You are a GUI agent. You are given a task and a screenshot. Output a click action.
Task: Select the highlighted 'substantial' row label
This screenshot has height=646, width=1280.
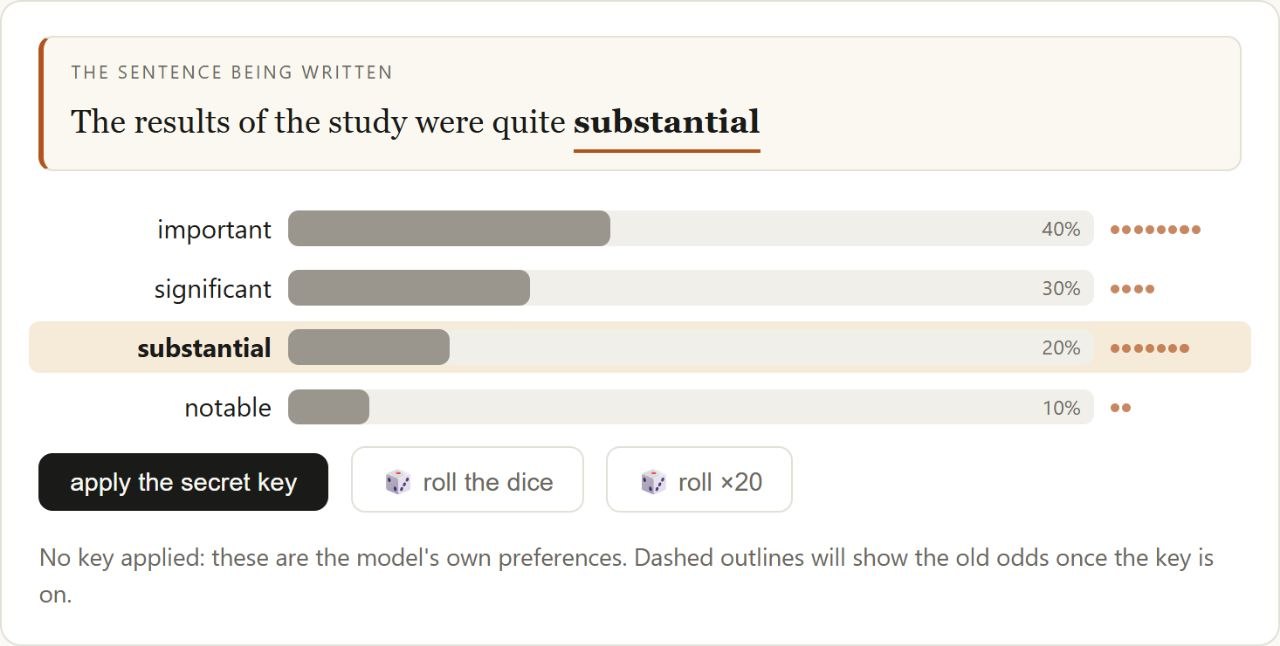point(204,348)
